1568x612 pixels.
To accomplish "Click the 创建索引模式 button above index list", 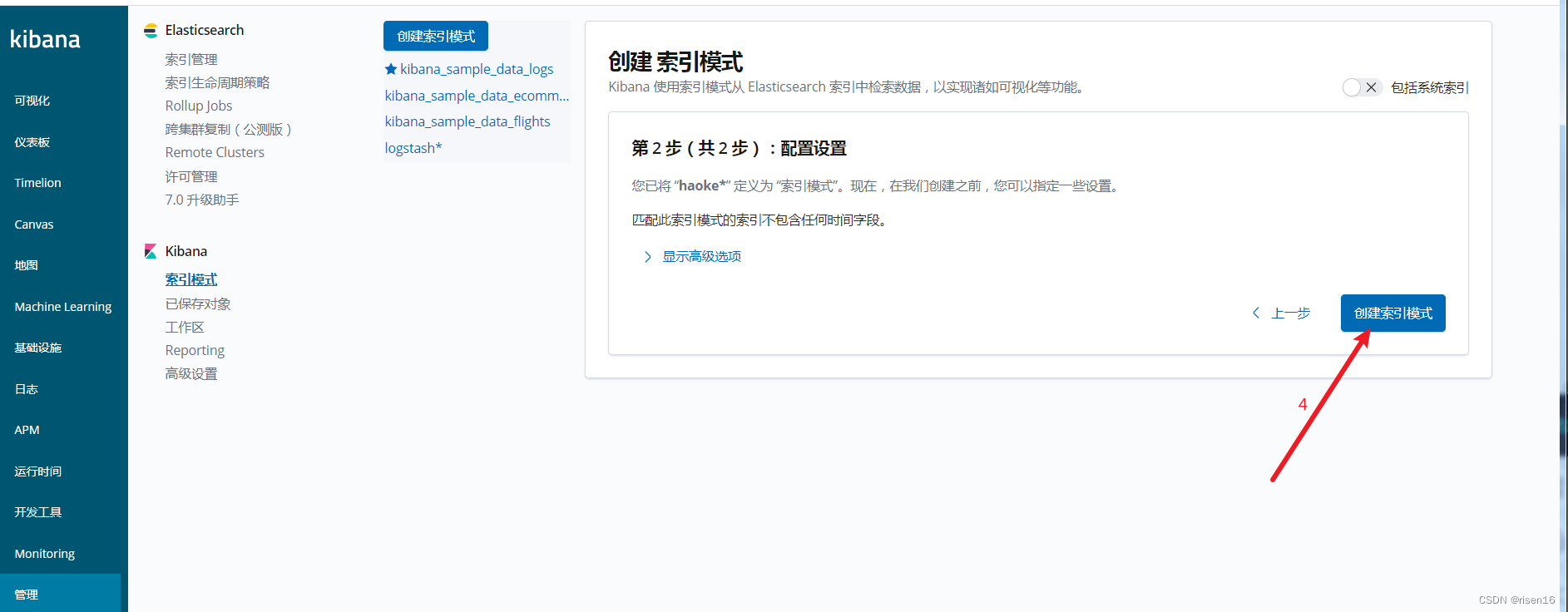I will tap(436, 36).
